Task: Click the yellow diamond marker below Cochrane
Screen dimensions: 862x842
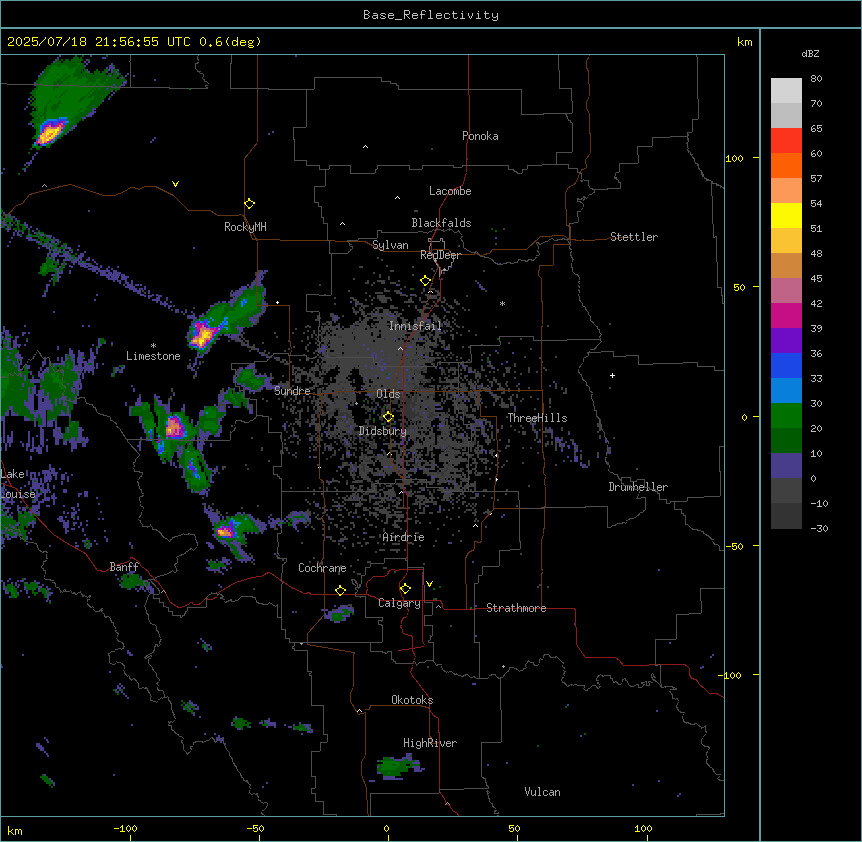Action: [340, 590]
